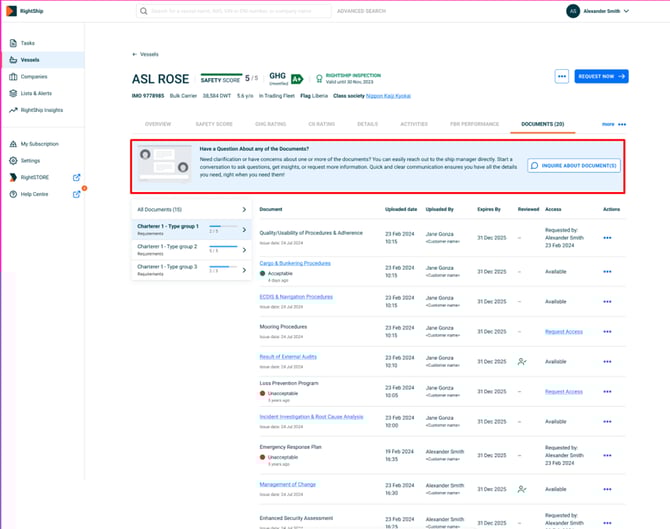The width and height of the screenshot is (670, 529).
Task: Click reviewed person icon in Result of External Audits row
Action: 521,362
